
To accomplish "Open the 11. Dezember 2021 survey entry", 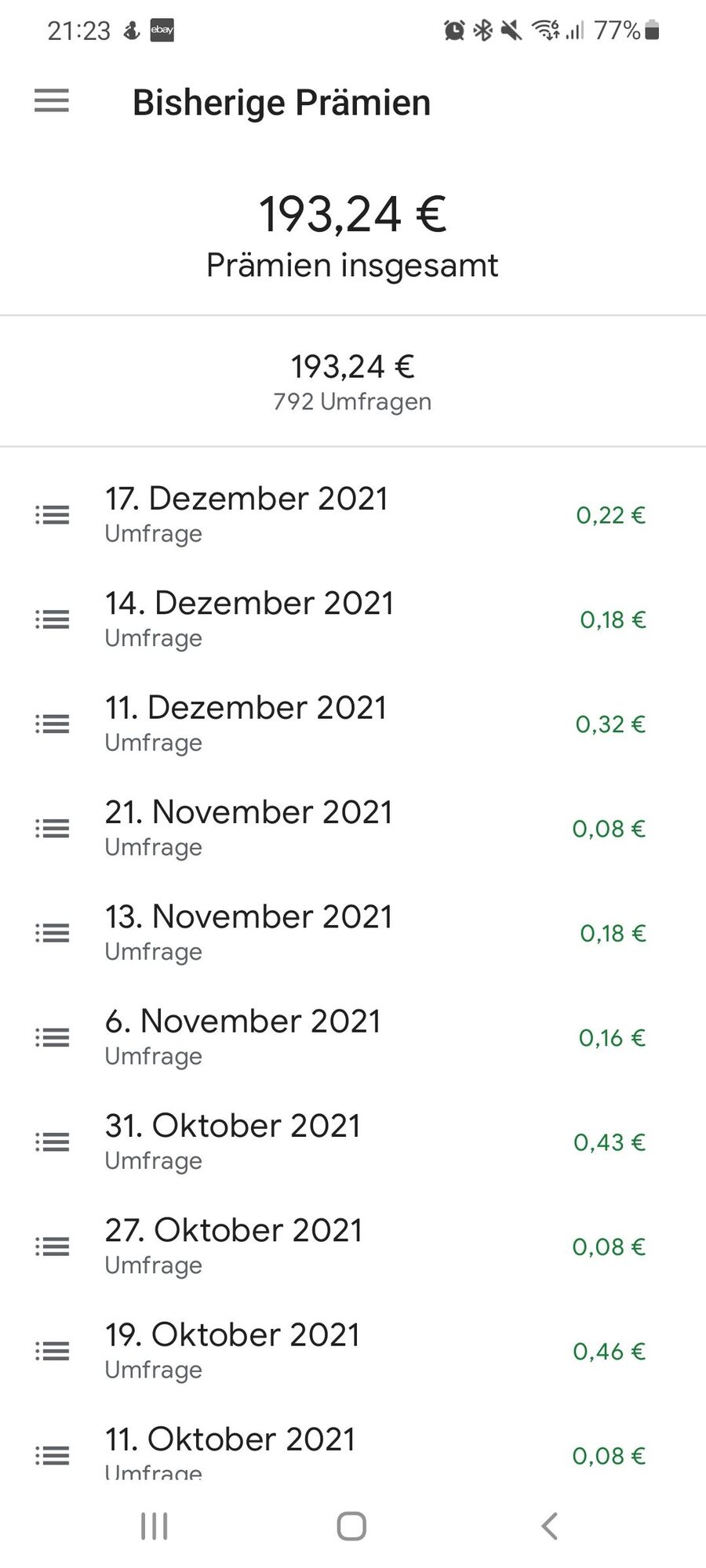I will [x=353, y=724].
